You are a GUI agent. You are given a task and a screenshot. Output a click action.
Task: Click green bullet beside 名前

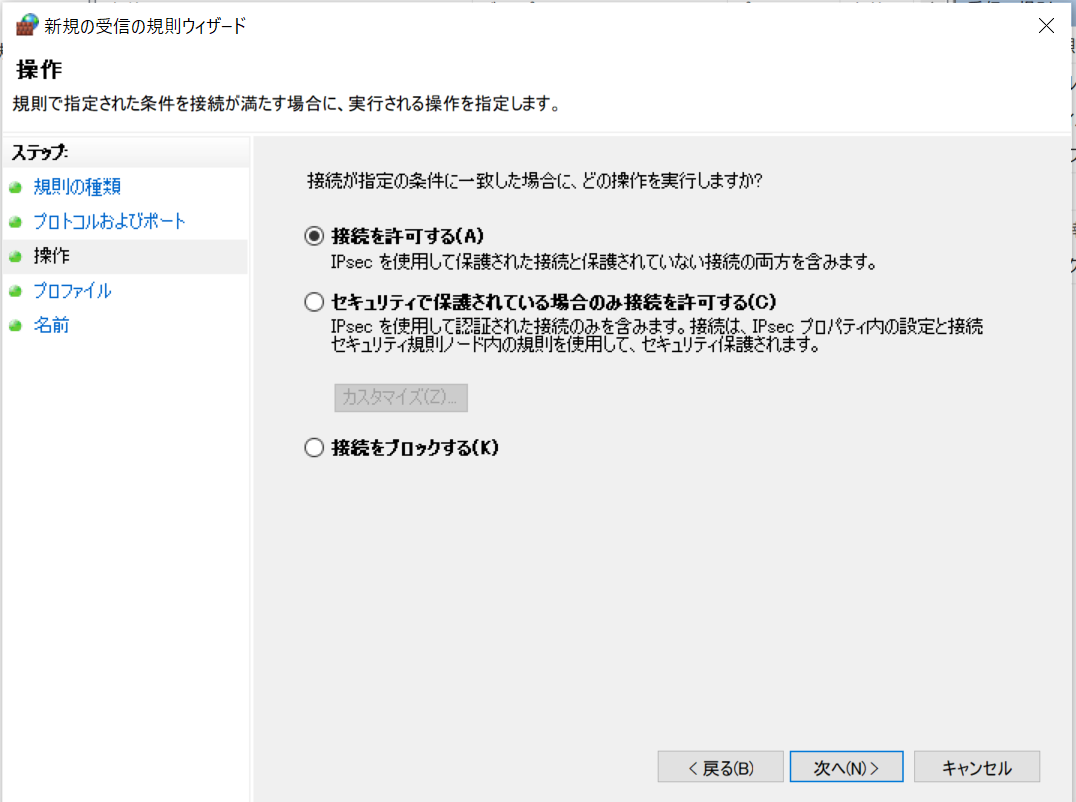16,326
